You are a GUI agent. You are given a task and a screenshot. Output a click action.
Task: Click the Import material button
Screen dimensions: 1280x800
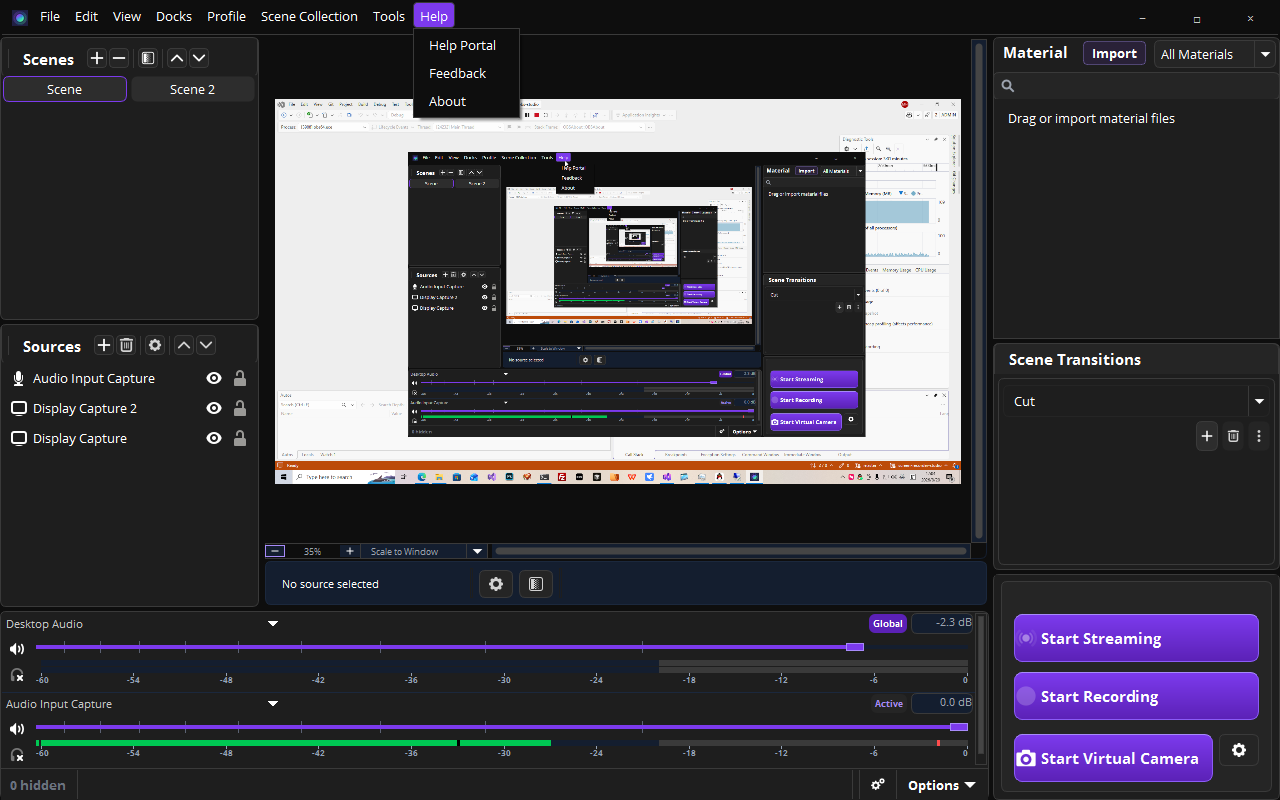click(x=1114, y=54)
